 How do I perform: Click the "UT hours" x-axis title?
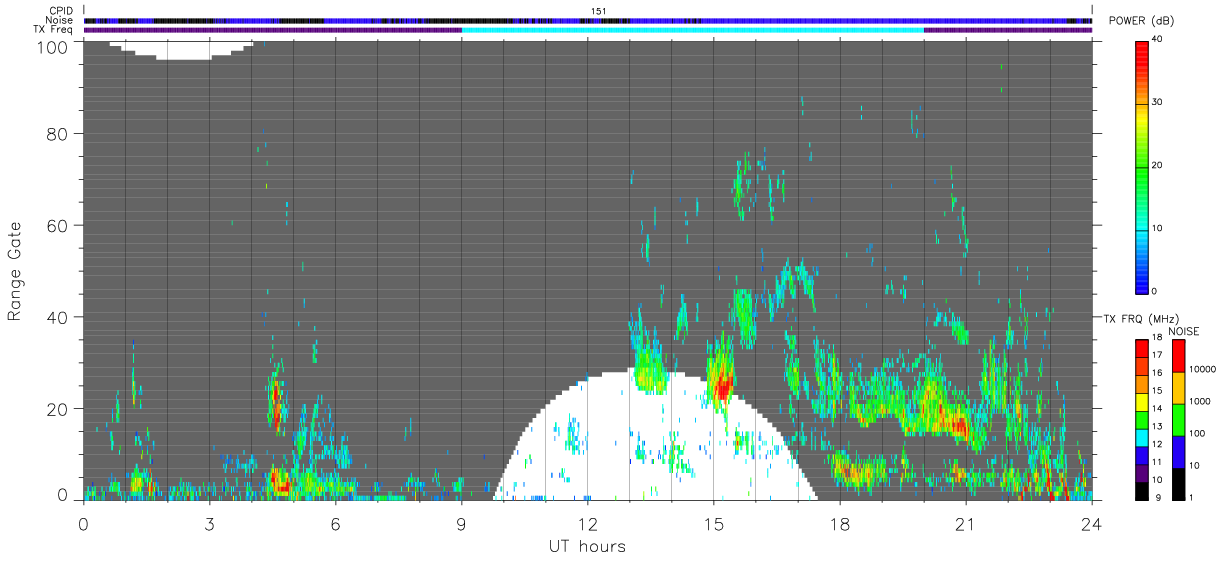(x=587, y=547)
